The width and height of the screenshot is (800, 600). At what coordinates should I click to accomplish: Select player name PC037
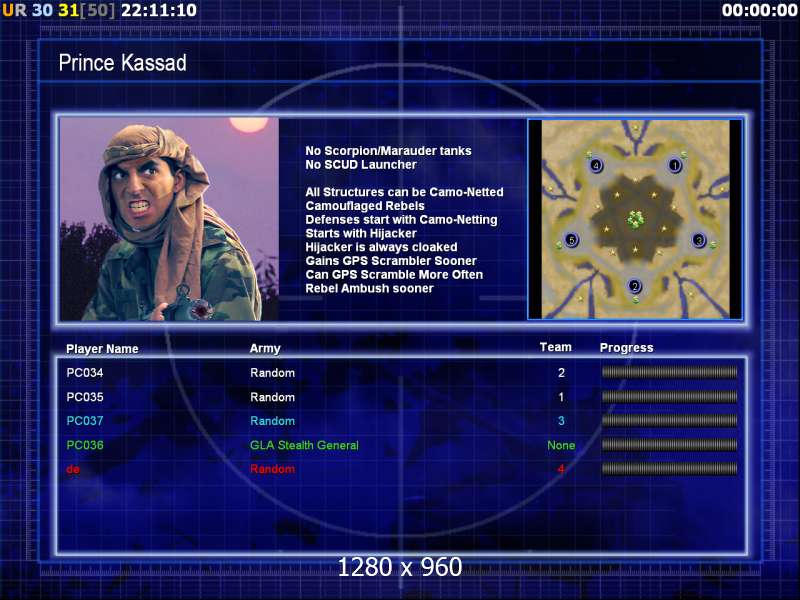[x=85, y=421]
